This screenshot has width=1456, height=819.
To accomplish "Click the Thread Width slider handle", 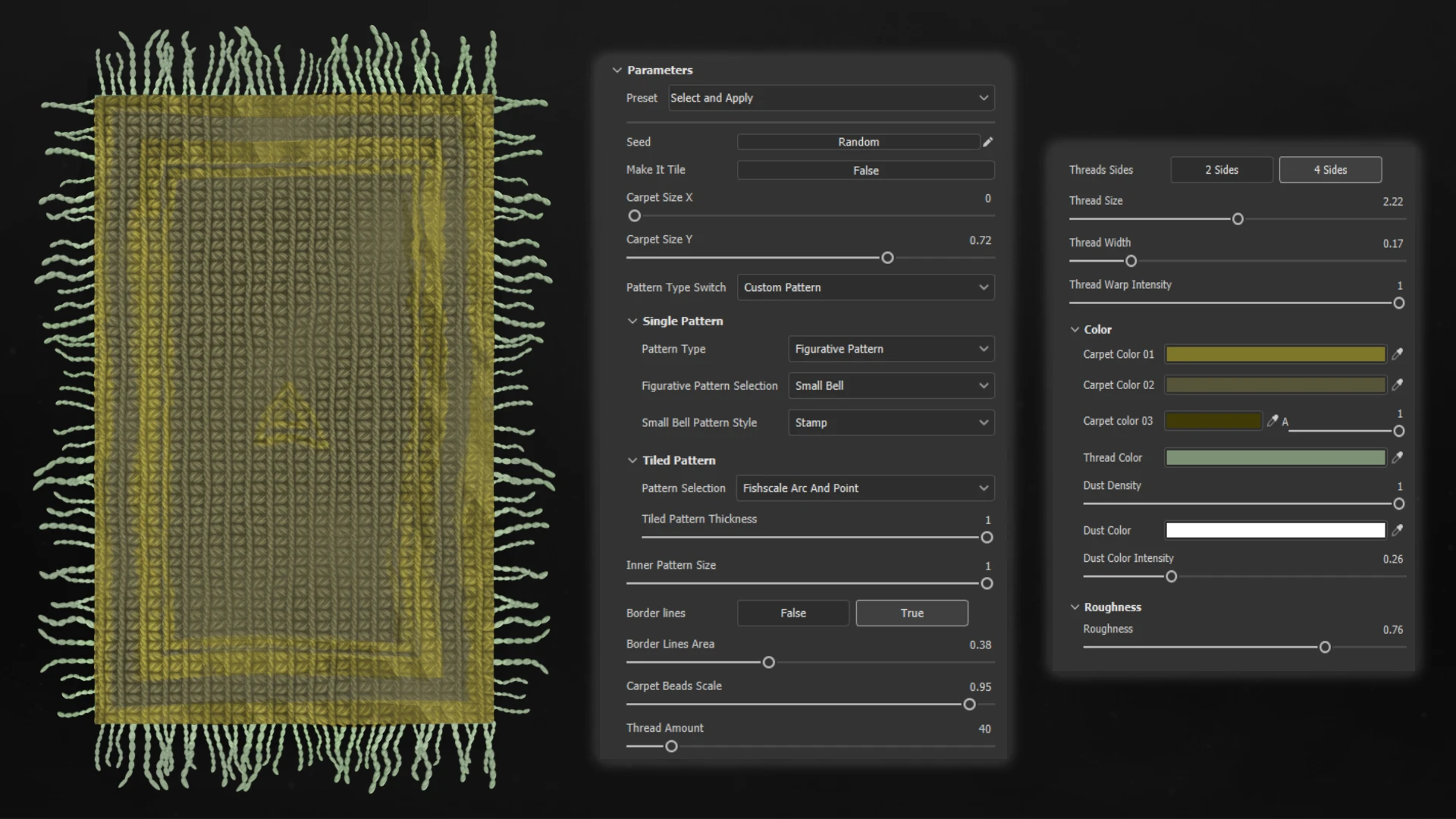I will [1131, 261].
